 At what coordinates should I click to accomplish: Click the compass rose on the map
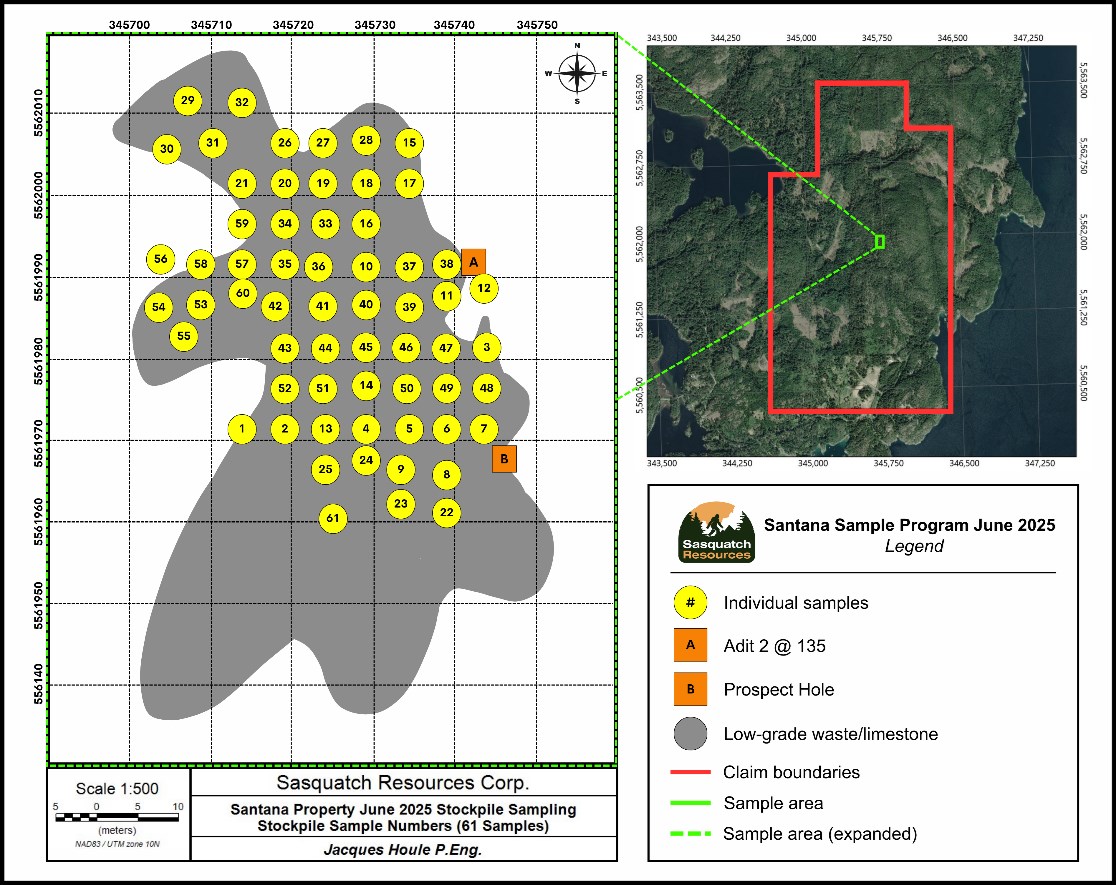pos(576,73)
